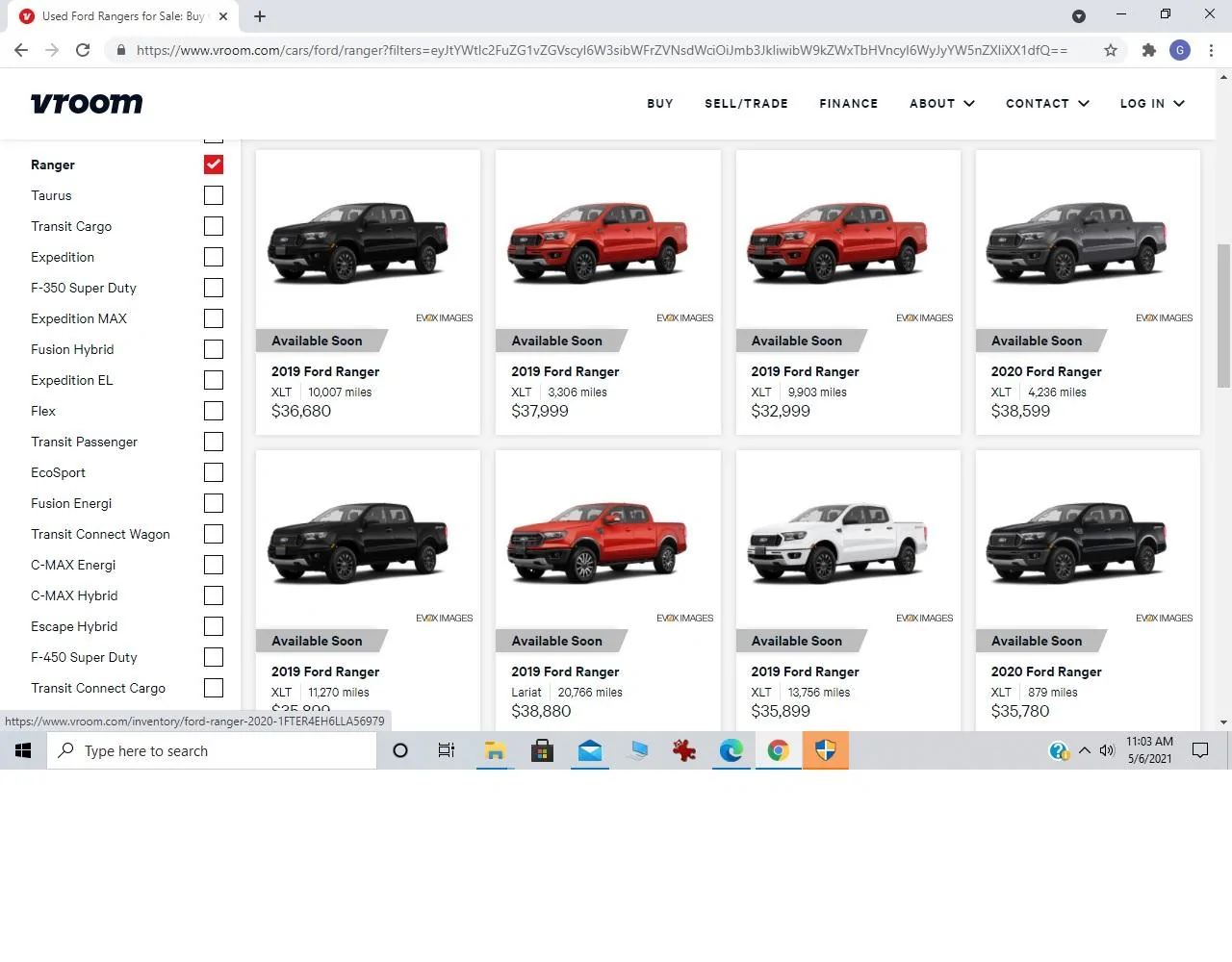The width and height of the screenshot is (1232, 962).
Task: Open volume control in system tray
Action: point(1107,750)
